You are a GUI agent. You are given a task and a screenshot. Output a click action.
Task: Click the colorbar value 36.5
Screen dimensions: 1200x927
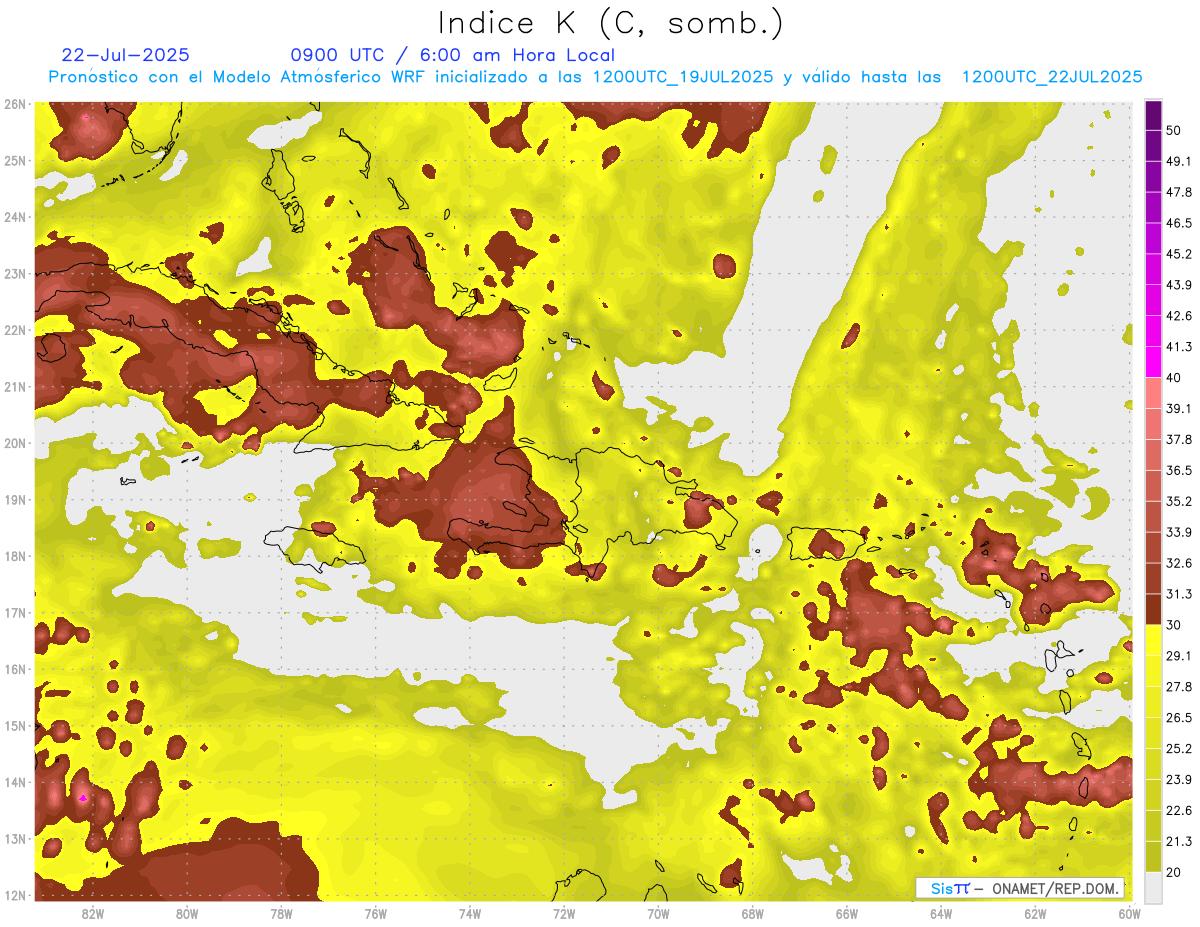(1179, 470)
